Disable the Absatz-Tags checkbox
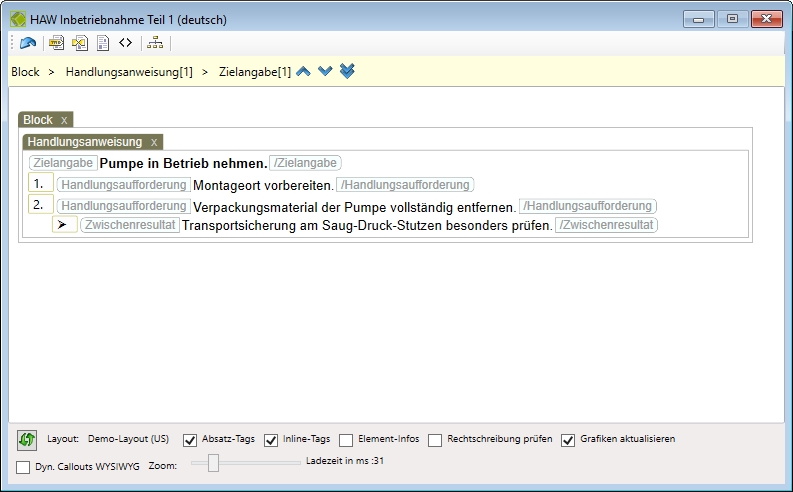 [191, 440]
